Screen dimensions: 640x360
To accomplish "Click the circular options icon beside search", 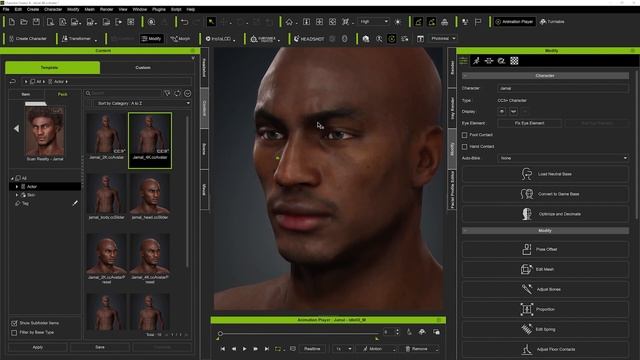I will tap(187, 93).
